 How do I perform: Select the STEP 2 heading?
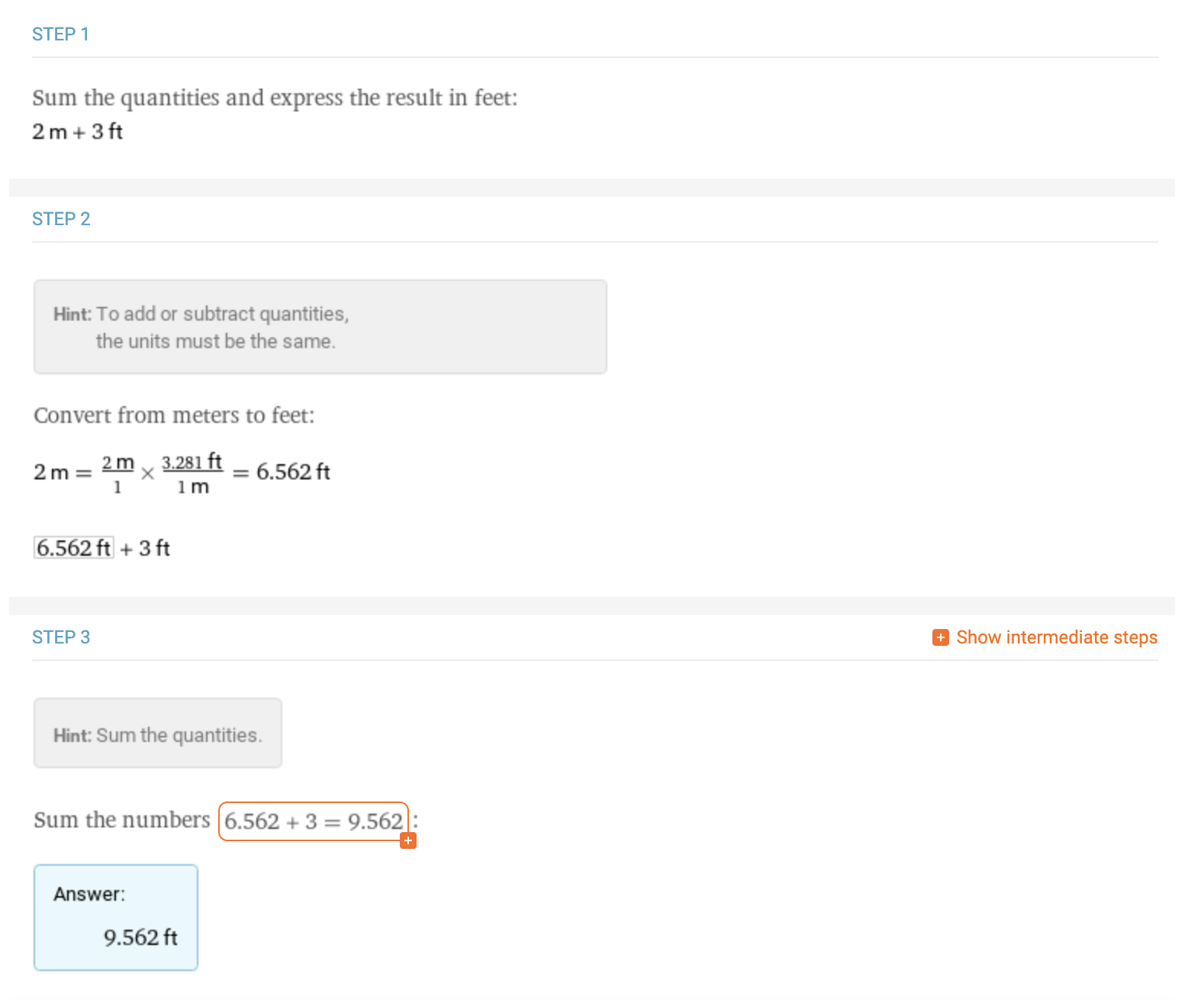click(x=61, y=219)
